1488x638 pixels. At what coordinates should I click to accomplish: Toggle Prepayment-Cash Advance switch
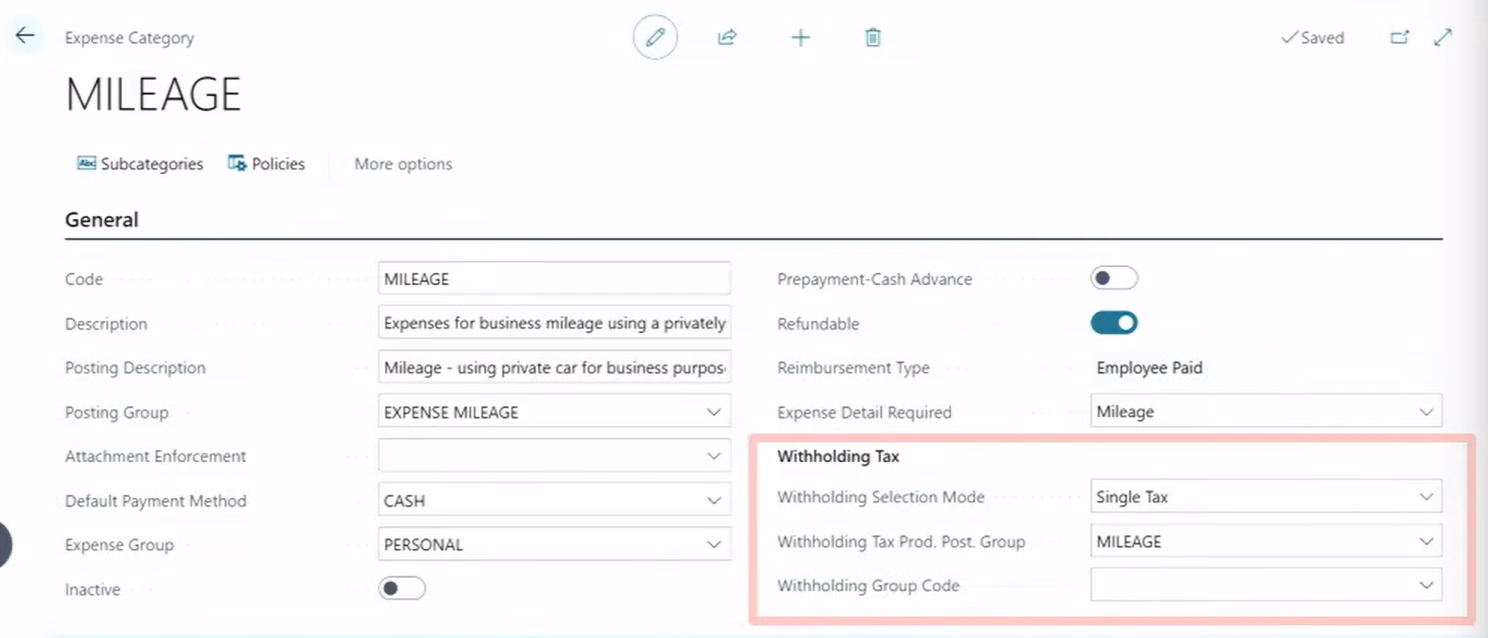1114,279
